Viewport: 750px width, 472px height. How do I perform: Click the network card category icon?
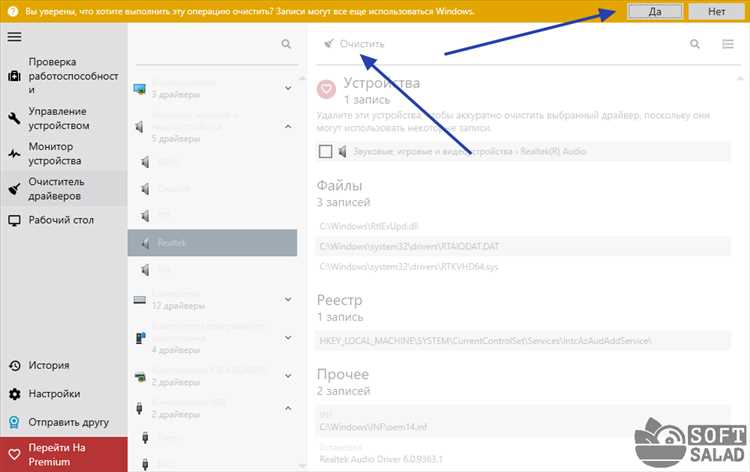click(140, 377)
